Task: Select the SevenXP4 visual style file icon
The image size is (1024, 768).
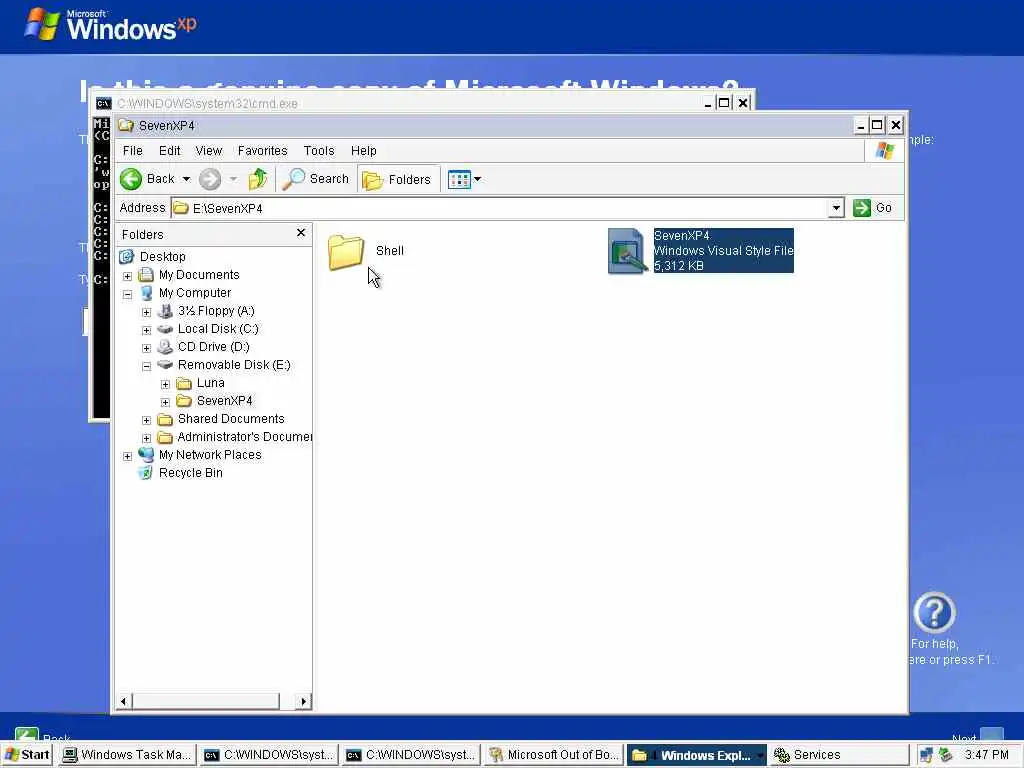Action: (626, 251)
